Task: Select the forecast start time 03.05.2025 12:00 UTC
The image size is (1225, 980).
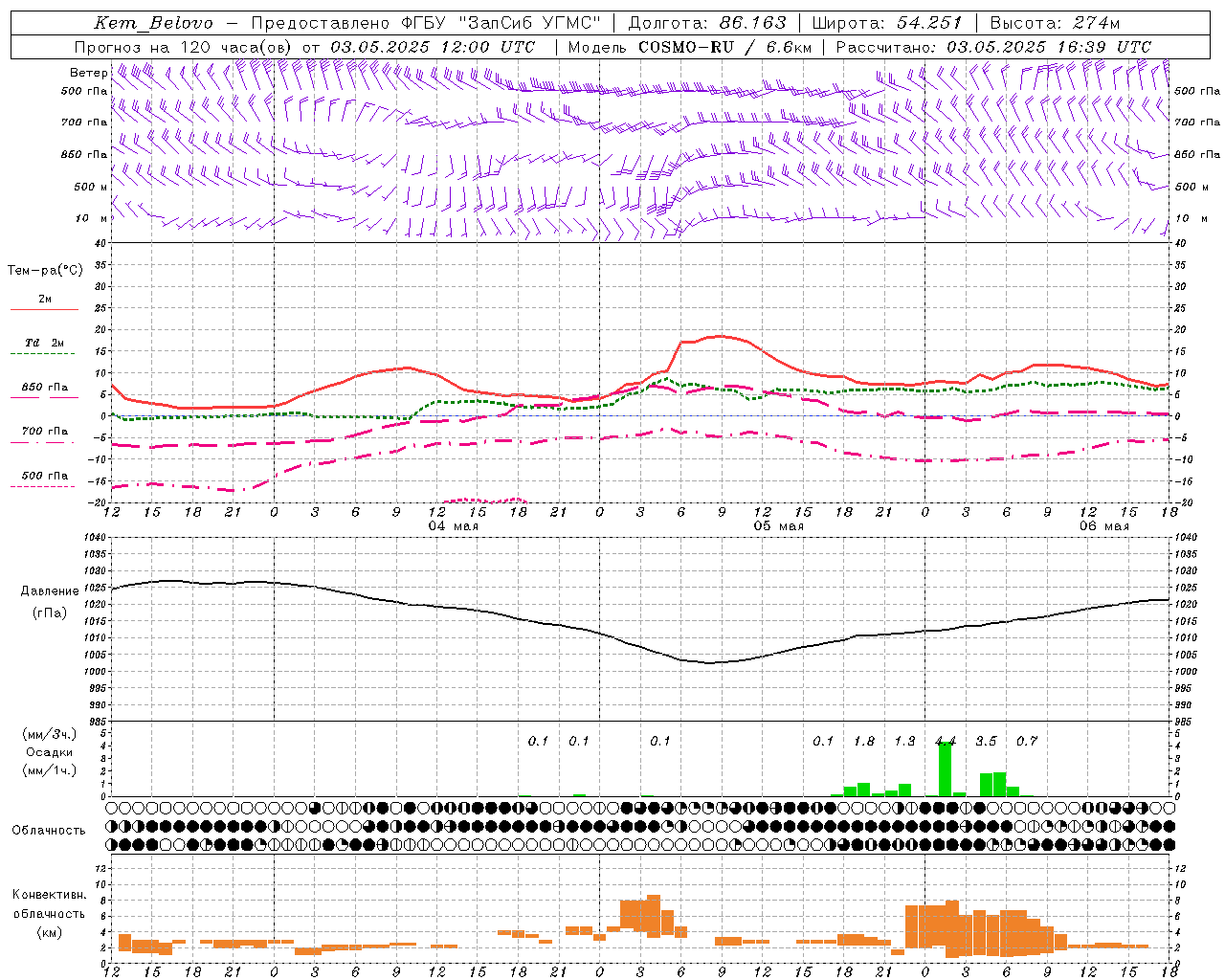Action: [433, 47]
